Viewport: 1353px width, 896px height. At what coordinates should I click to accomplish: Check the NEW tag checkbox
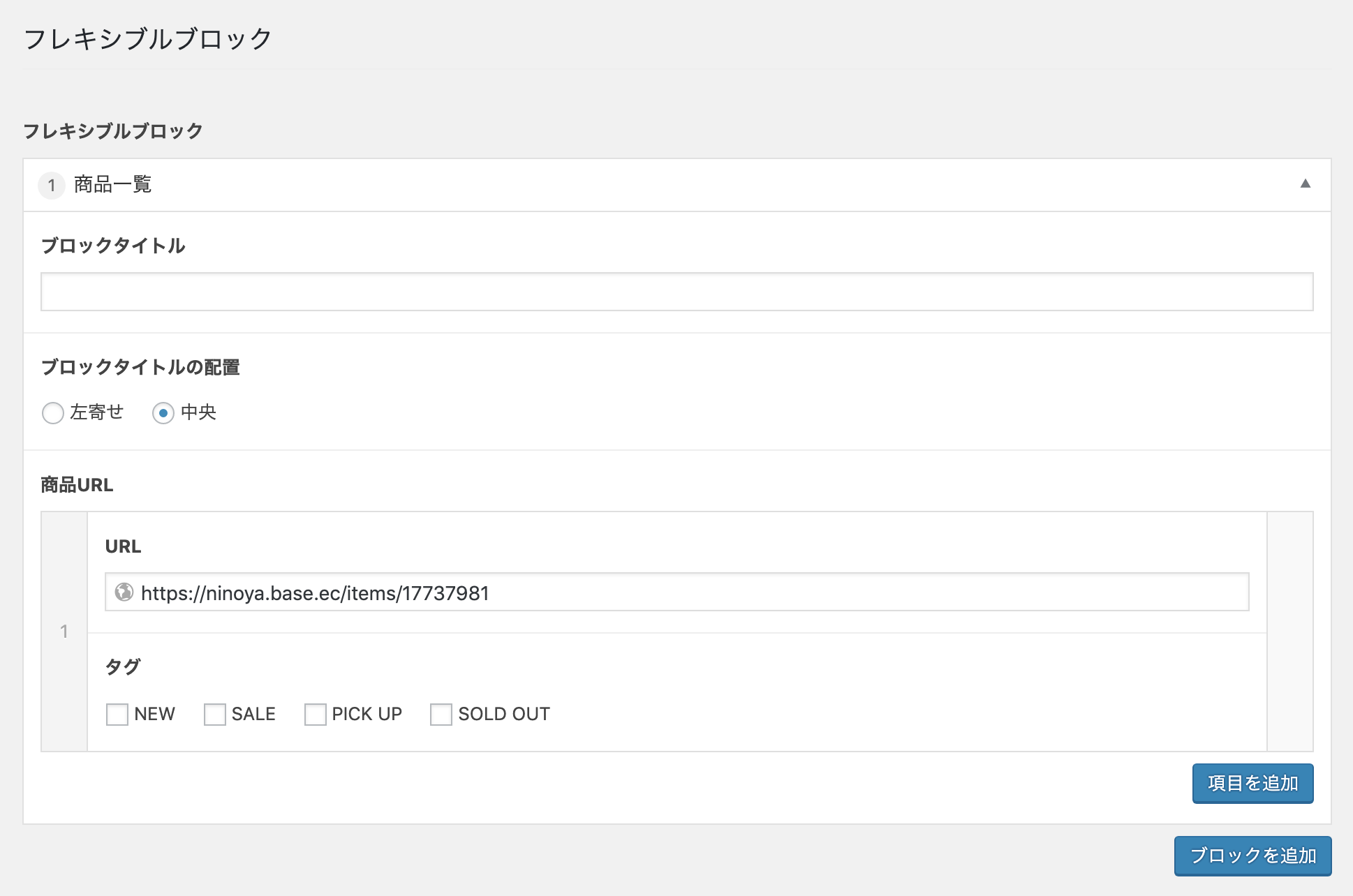click(x=117, y=715)
